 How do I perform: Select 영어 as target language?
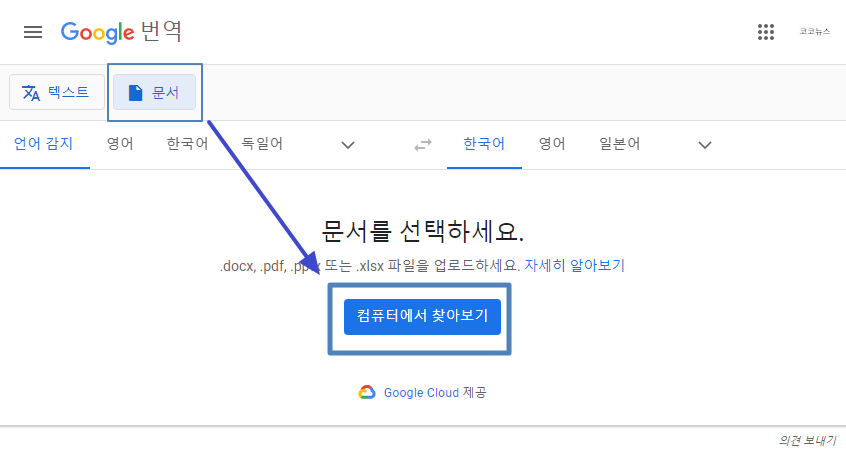pos(552,144)
